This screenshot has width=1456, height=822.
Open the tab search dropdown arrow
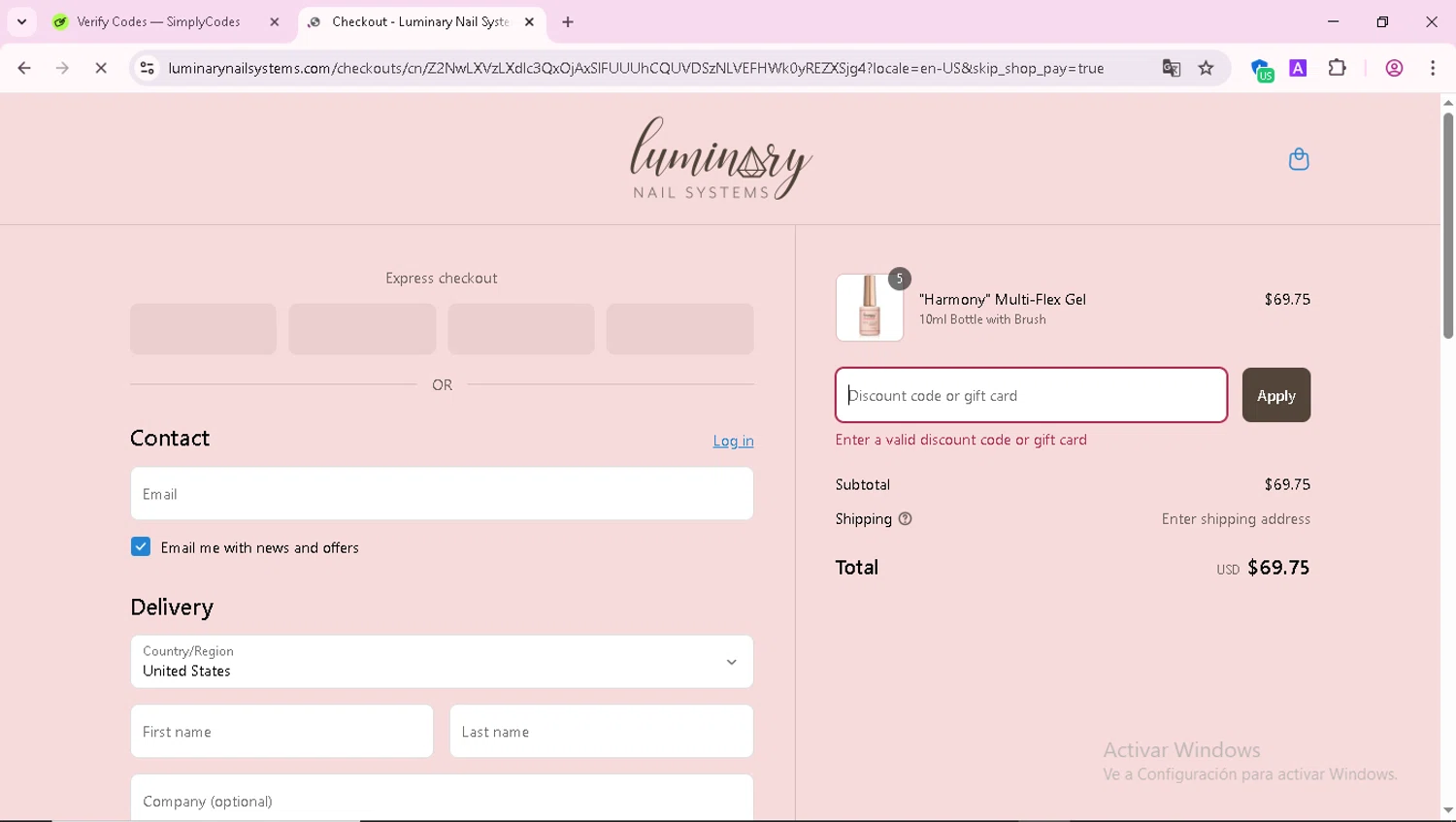(x=21, y=21)
